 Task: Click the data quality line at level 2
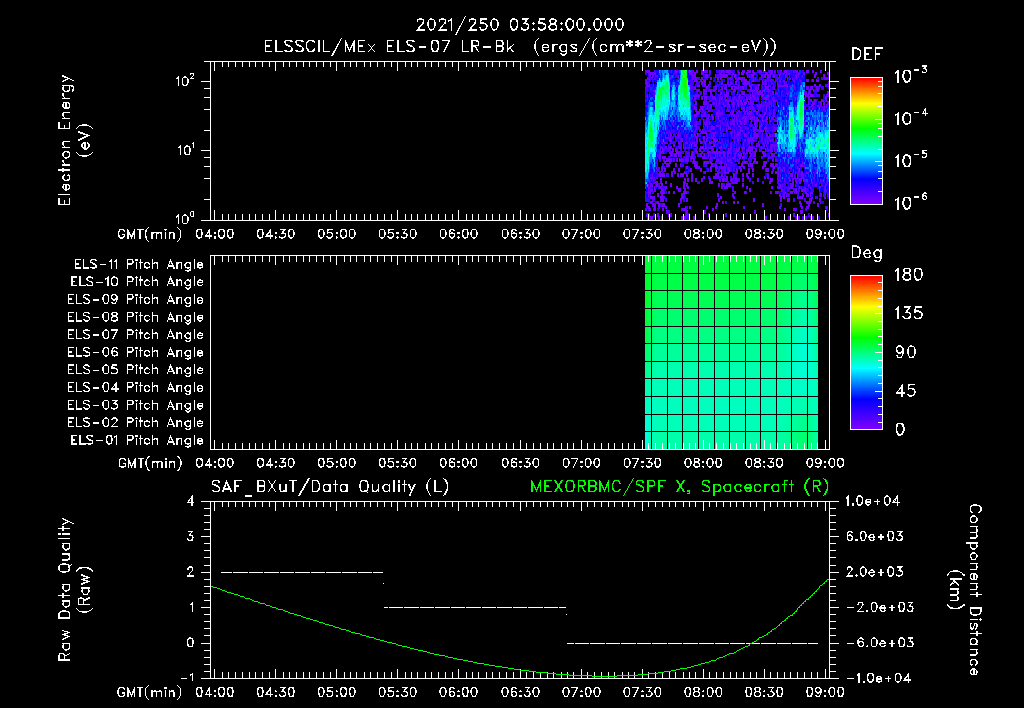tap(302, 572)
